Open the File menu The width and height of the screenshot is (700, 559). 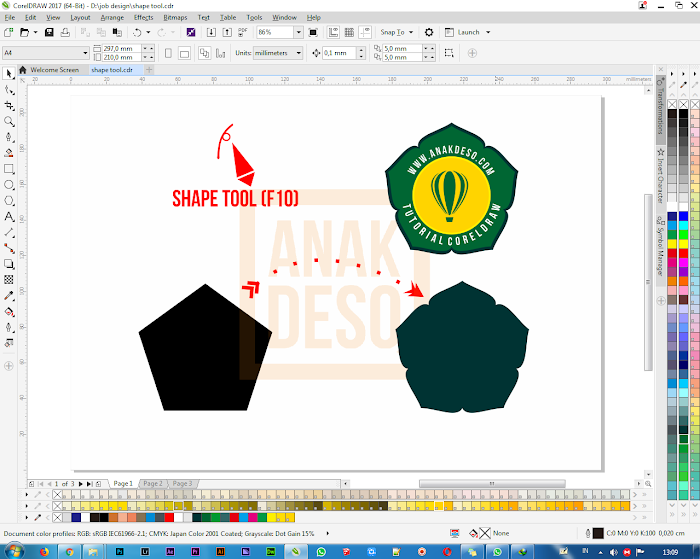click(10, 17)
